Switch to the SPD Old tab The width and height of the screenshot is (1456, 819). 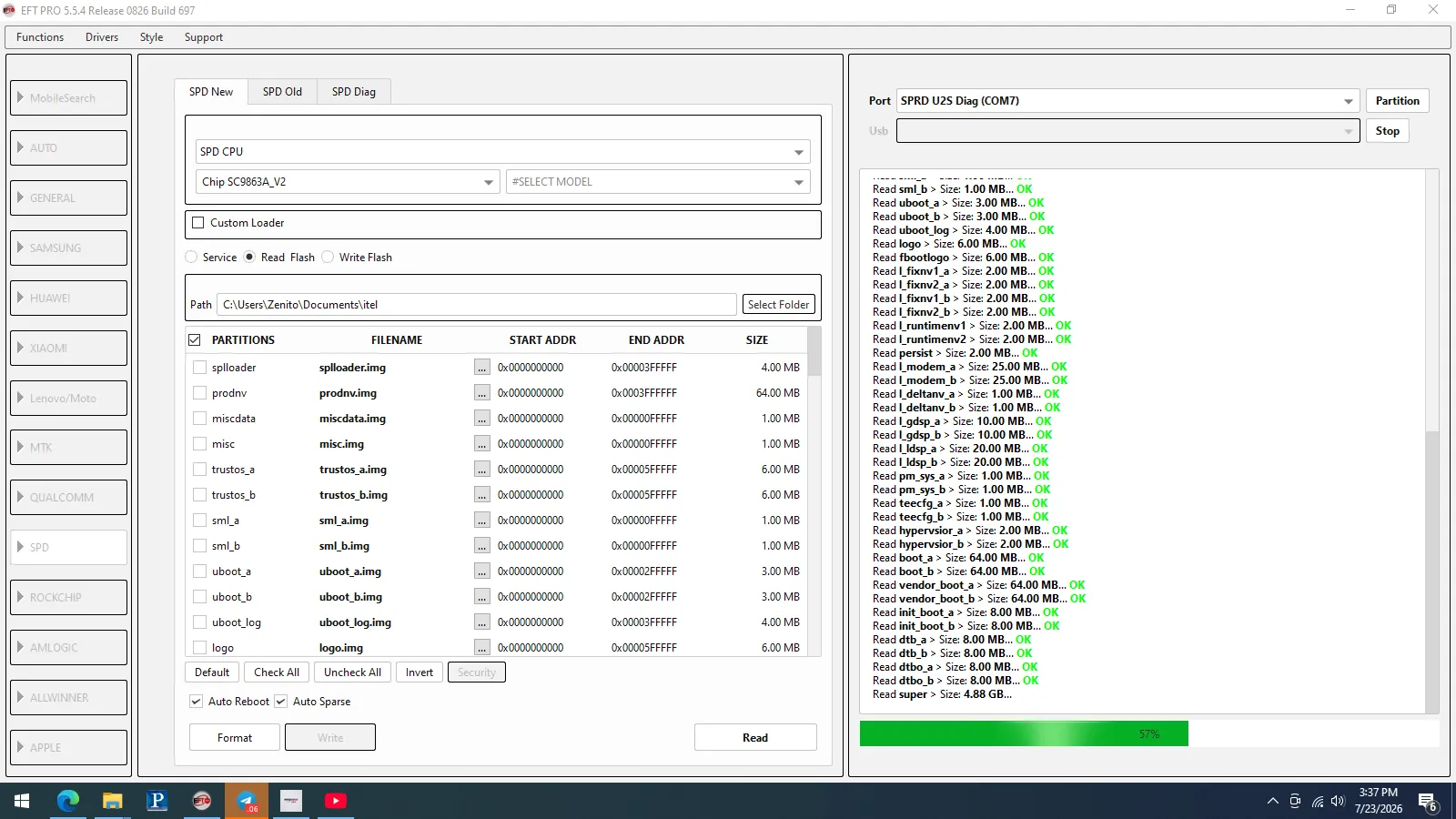282,92
